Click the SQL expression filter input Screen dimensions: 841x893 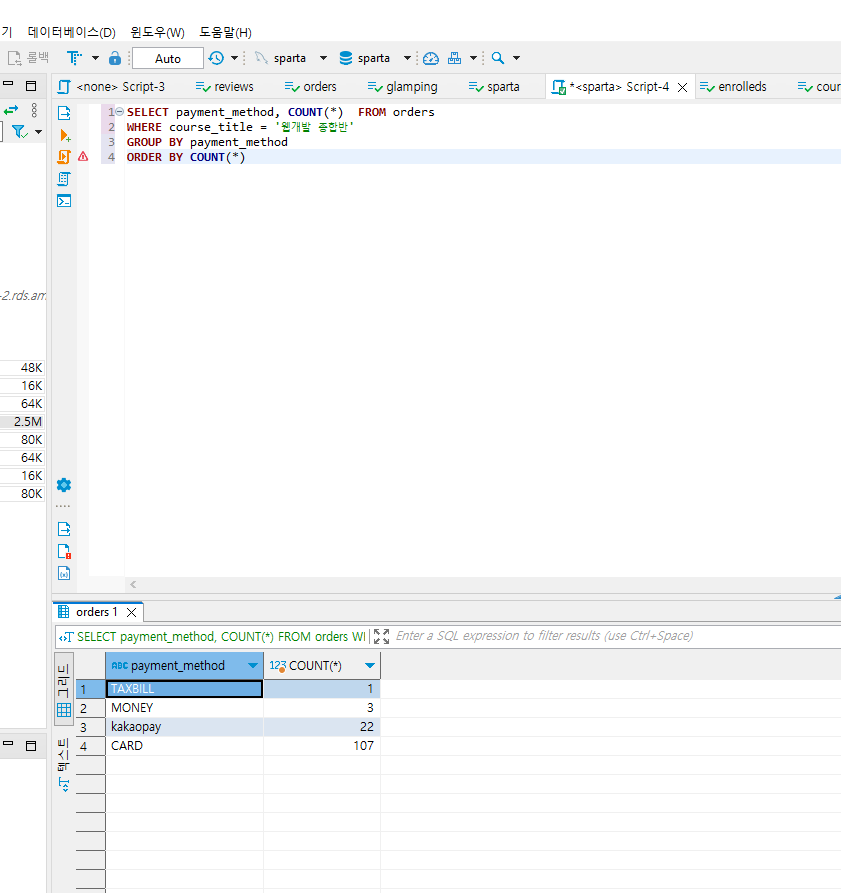click(x=617, y=636)
